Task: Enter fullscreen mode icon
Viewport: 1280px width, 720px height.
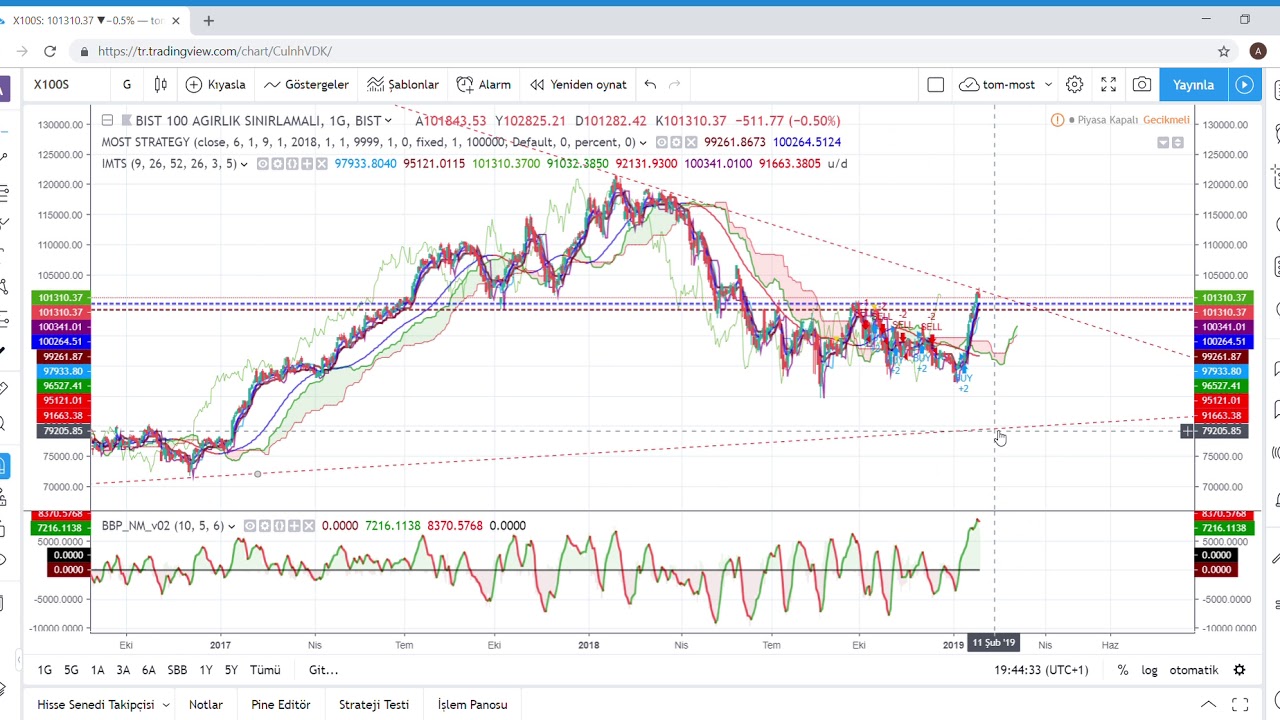Action: pos(1108,85)
